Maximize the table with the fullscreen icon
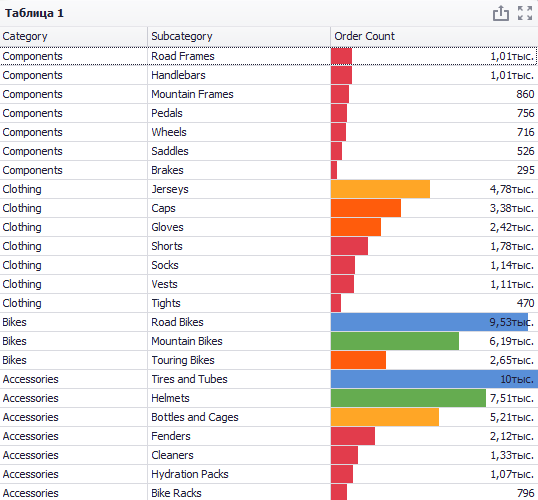The height and width of the screenshot is (500, 538). pos(525,13)
